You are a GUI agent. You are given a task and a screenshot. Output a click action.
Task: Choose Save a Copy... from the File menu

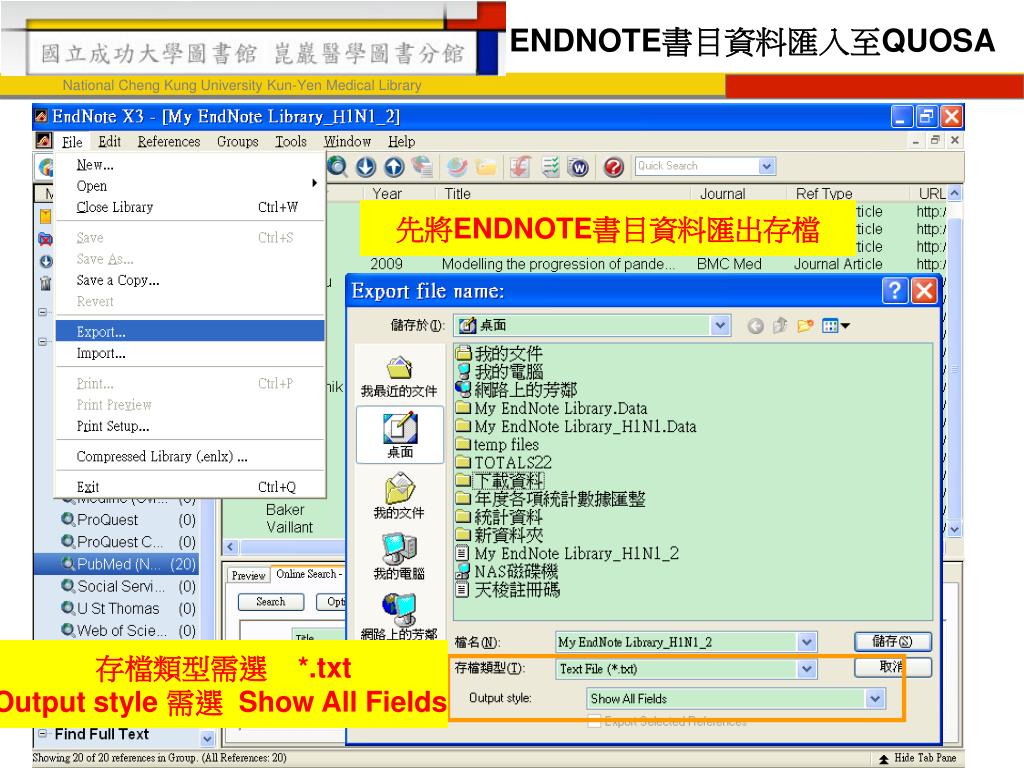click(x=190, y=280)
